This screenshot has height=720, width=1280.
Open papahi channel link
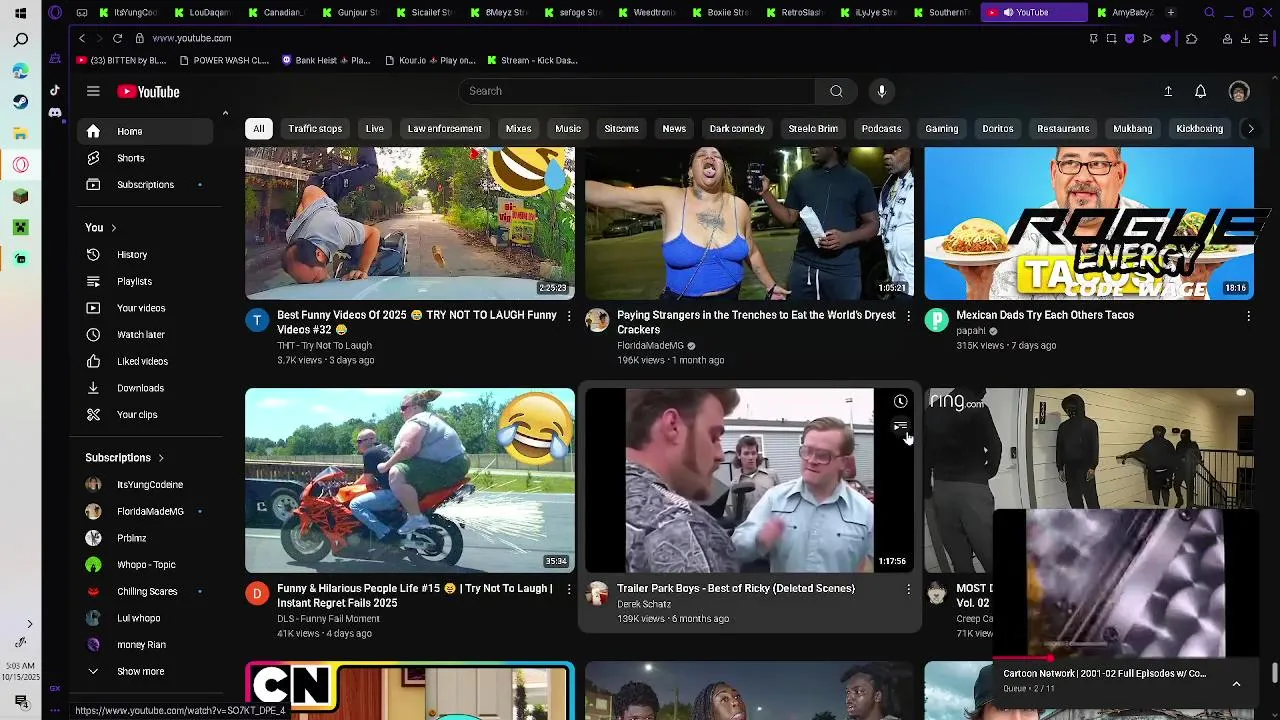tap(971, 331)
